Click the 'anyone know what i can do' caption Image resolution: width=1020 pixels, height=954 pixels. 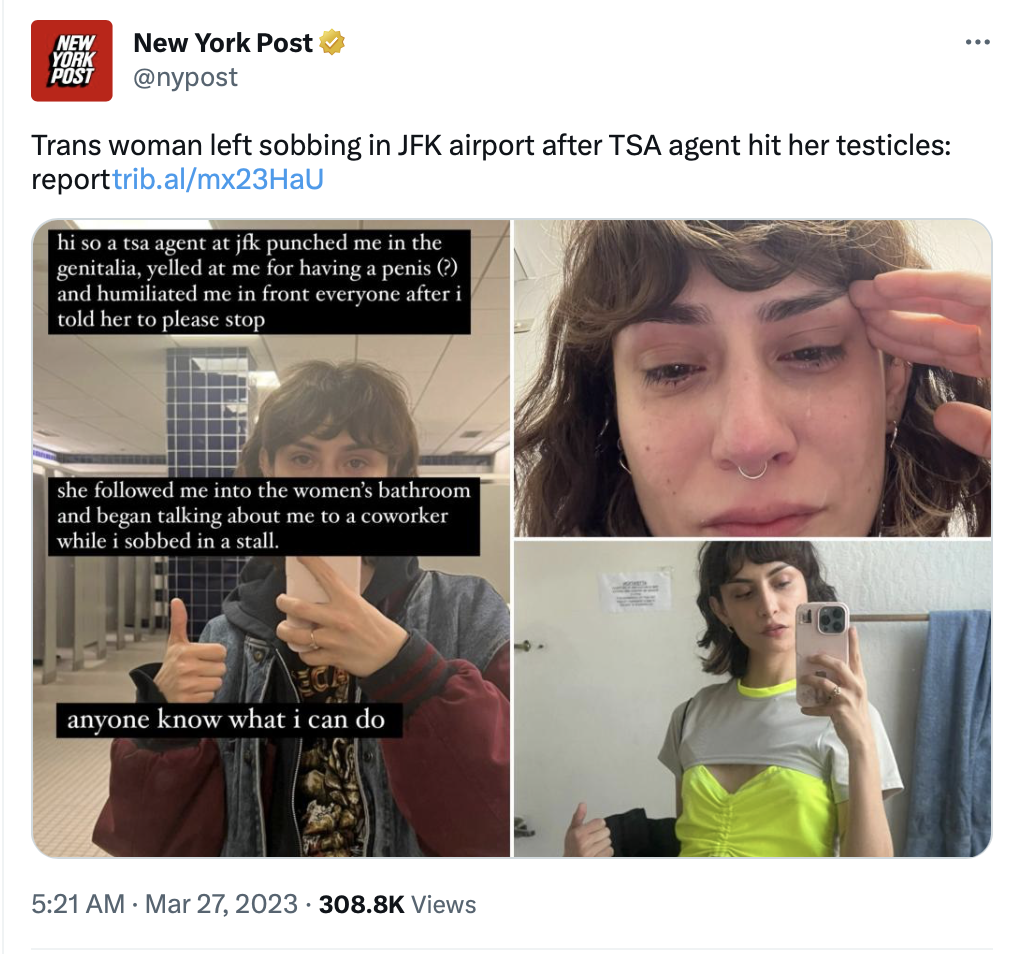coord(228,719)
